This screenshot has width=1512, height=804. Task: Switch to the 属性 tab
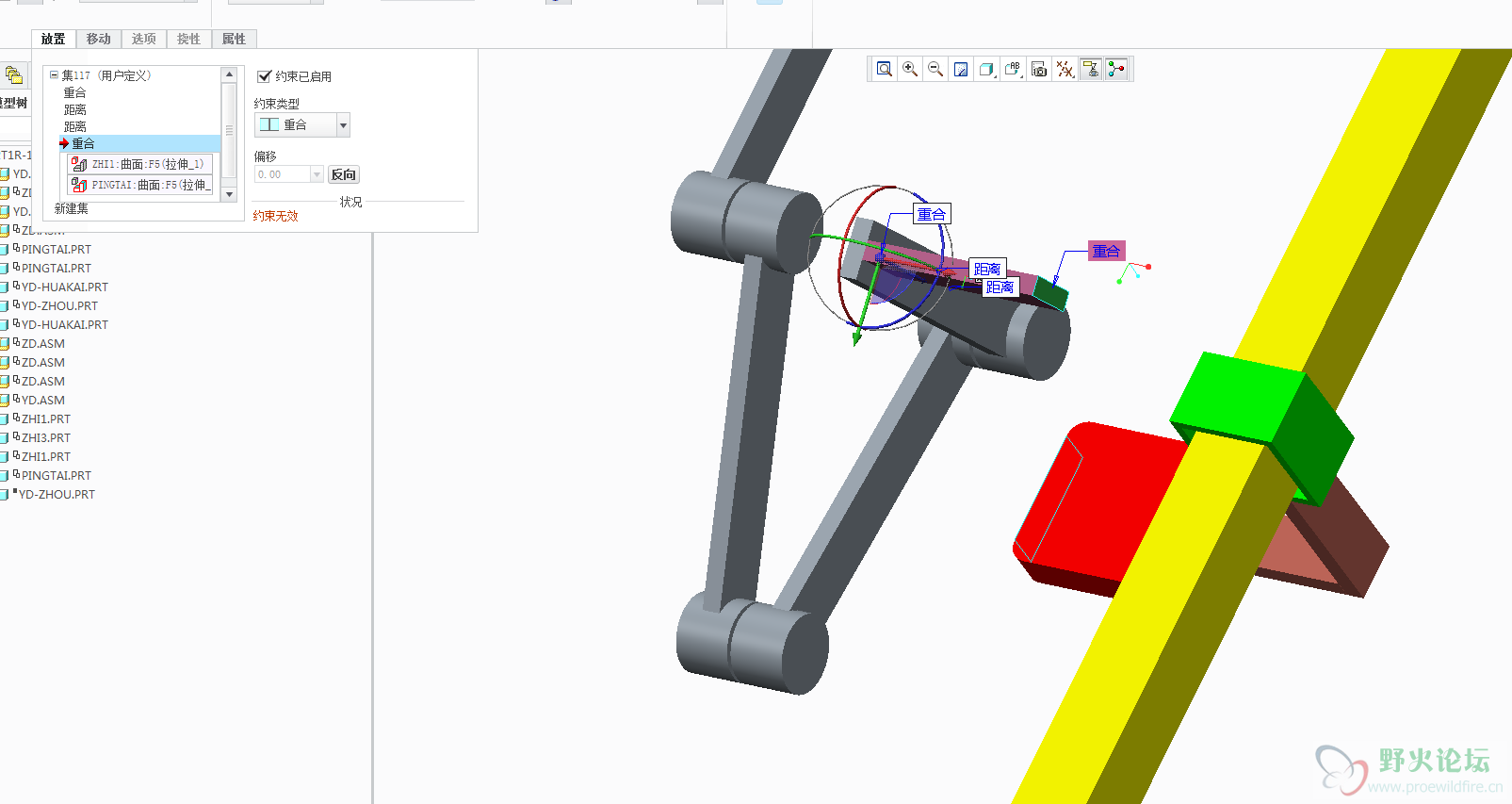(234, 39)
